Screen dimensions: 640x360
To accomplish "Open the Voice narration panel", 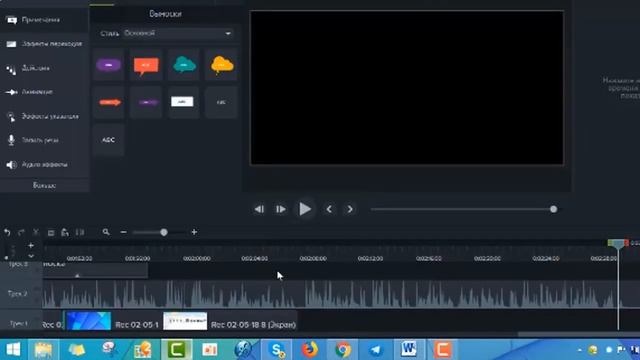I will click(44, 140).
